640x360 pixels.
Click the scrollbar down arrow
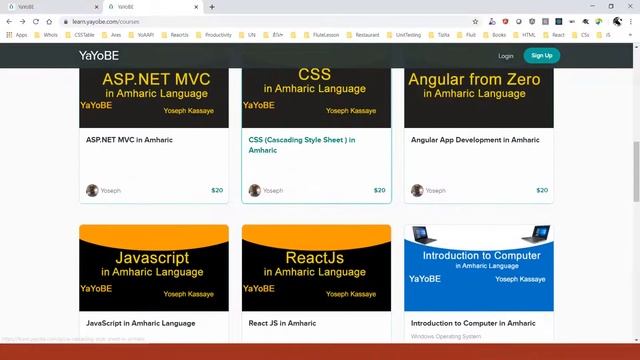coord(636,340)
